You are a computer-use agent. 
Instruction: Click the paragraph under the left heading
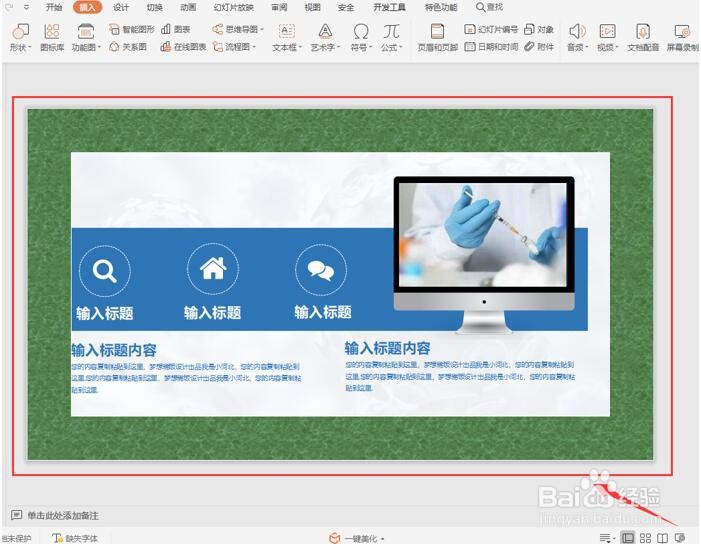[186, 378]
